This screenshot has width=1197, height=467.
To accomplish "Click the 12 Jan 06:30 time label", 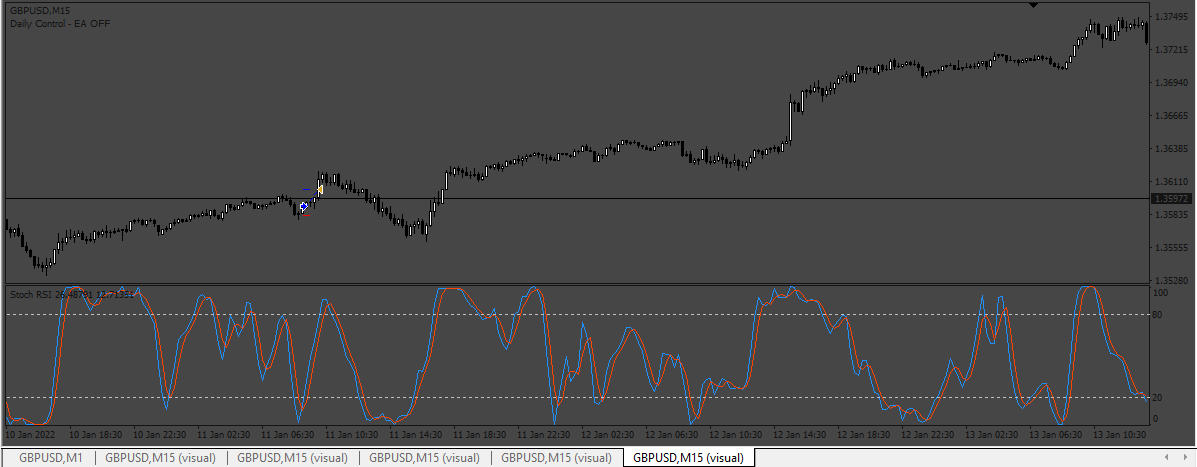I will (673, 434).
